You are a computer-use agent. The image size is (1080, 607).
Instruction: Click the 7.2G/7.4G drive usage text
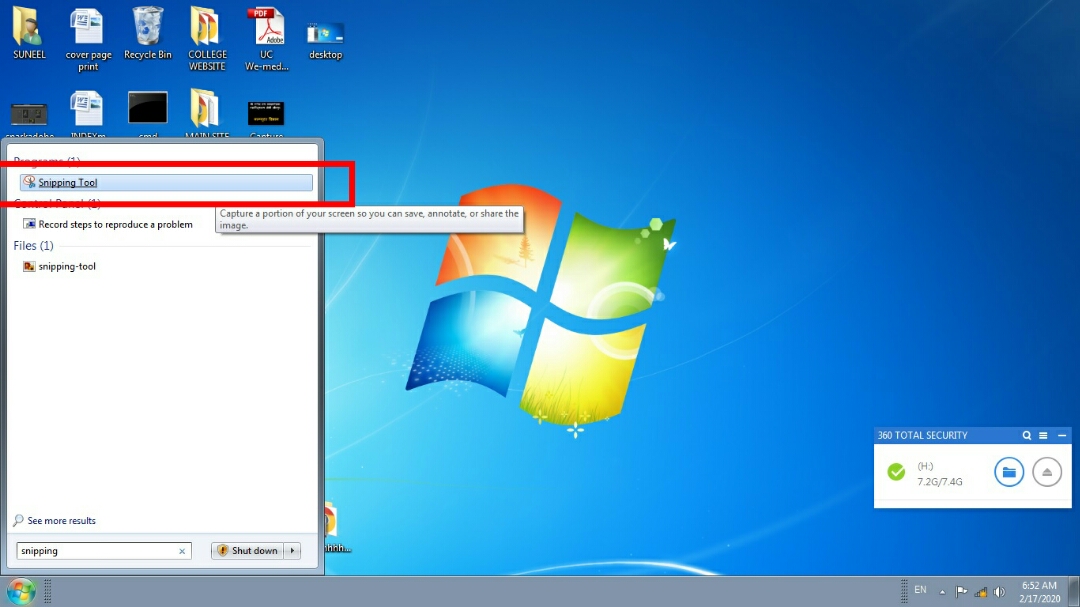pos(939,482)
